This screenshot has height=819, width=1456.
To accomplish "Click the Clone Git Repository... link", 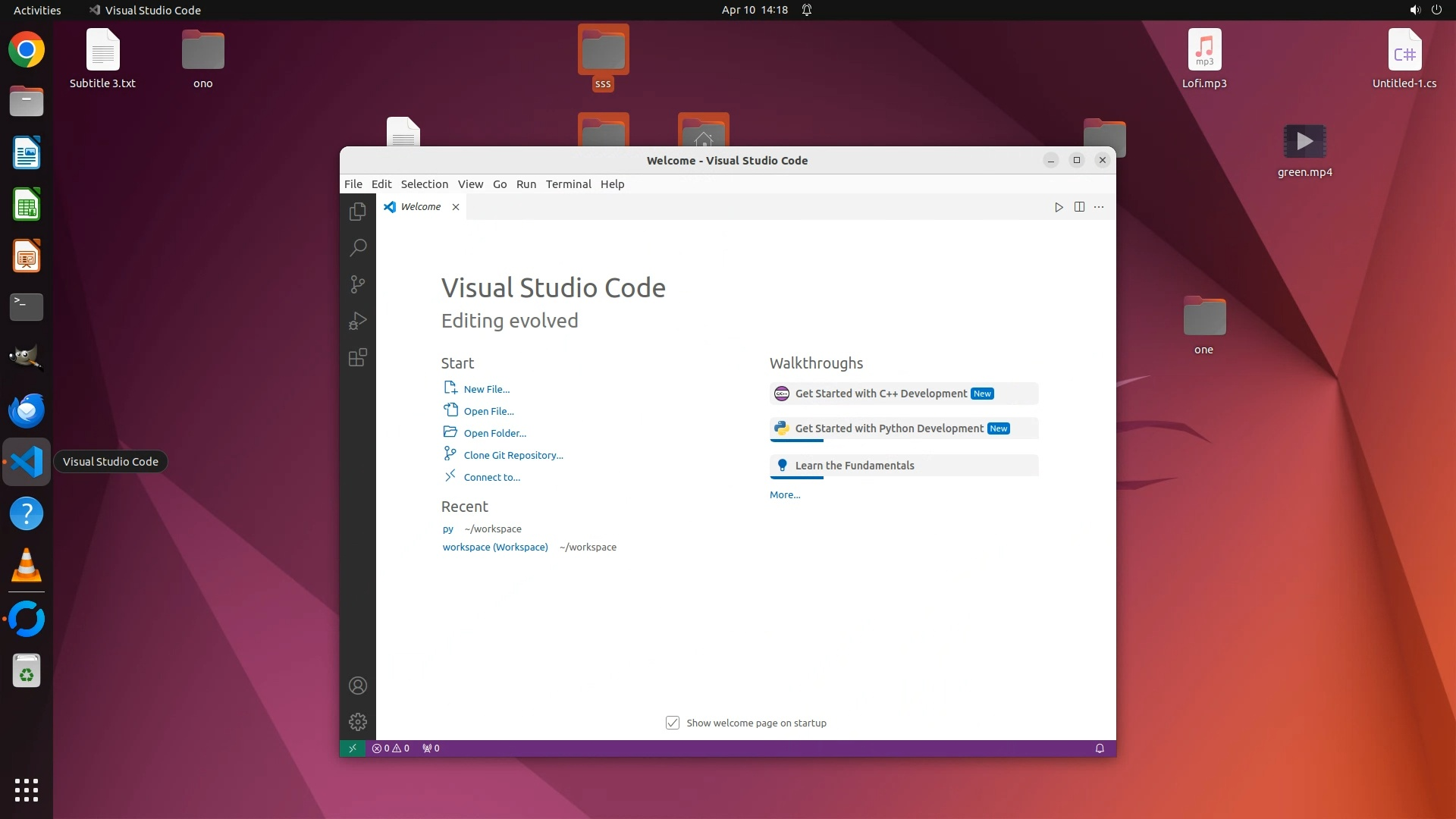I will 513,455.
